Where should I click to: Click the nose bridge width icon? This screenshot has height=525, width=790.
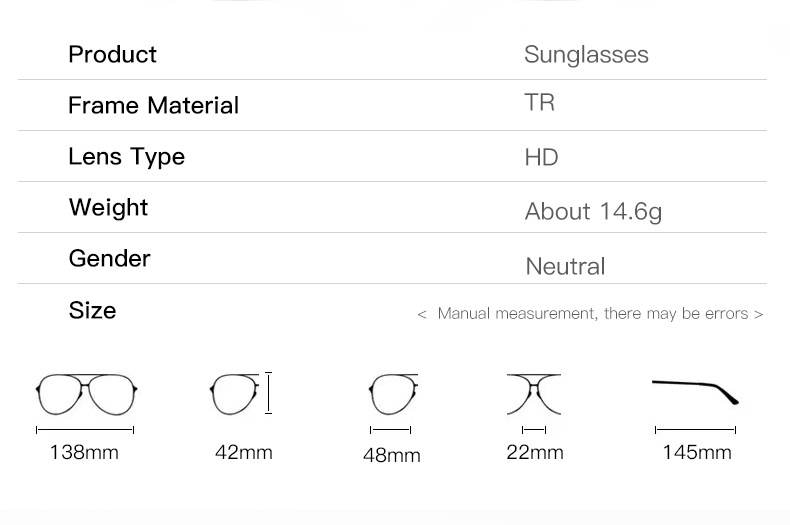534,393
